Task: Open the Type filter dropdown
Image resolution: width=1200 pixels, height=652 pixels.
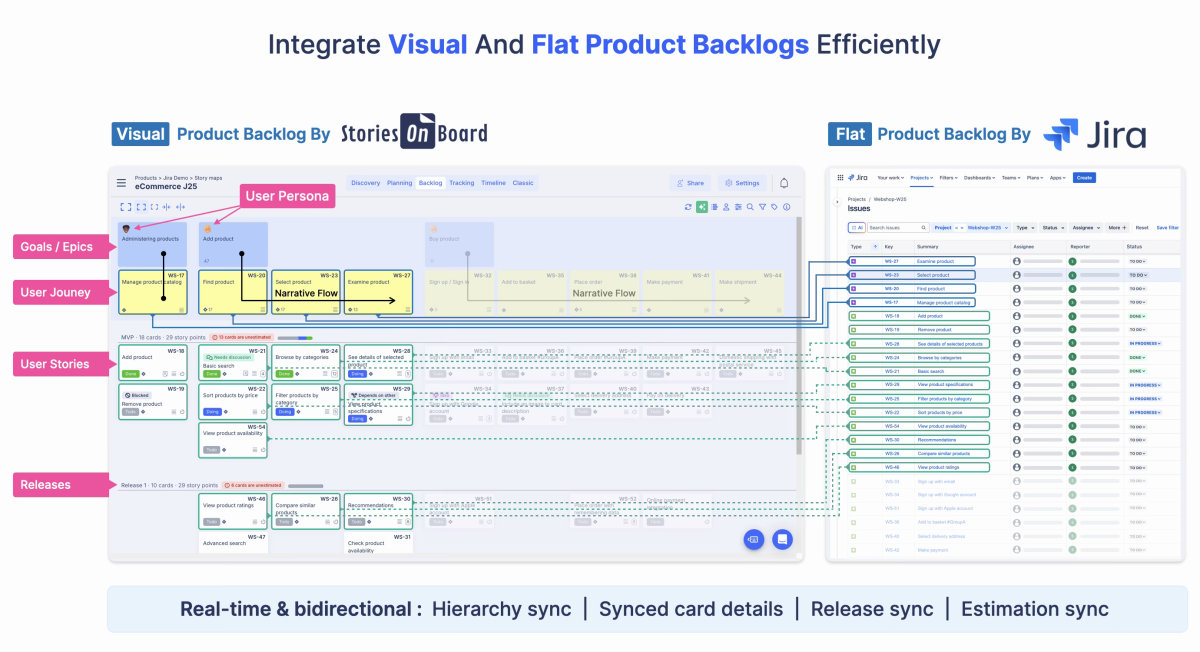Action: tap(1025, 228)
